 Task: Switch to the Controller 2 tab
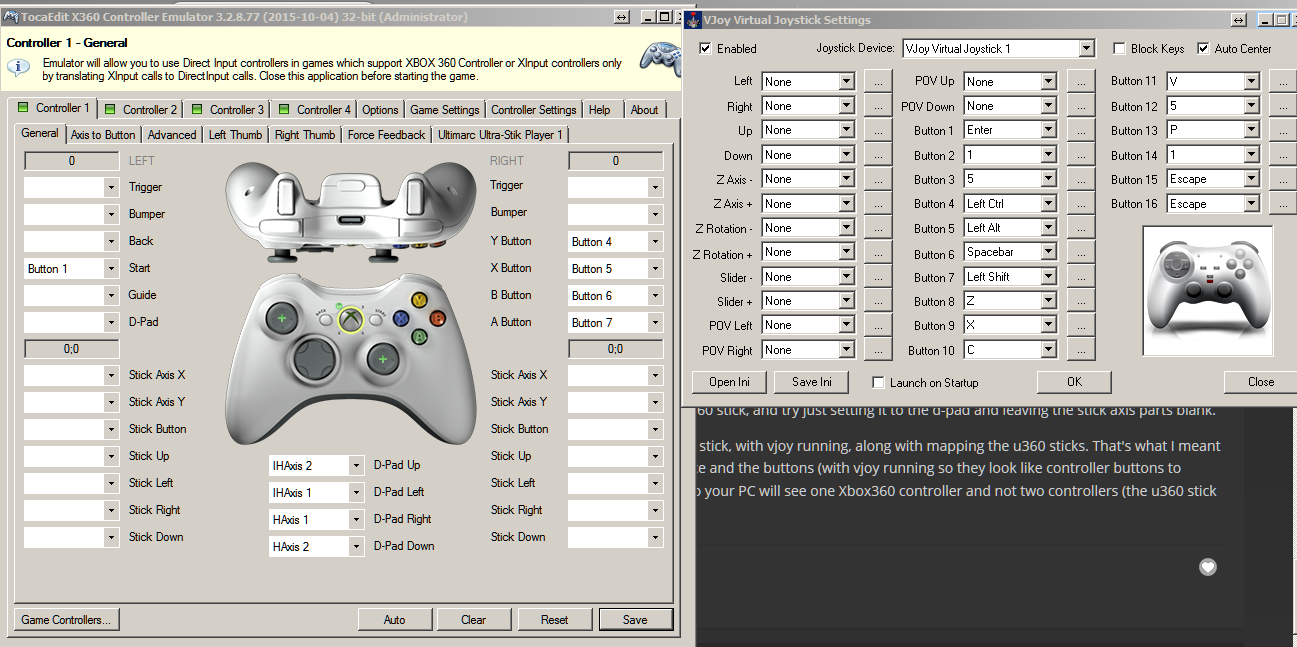[x=141, y=109]
